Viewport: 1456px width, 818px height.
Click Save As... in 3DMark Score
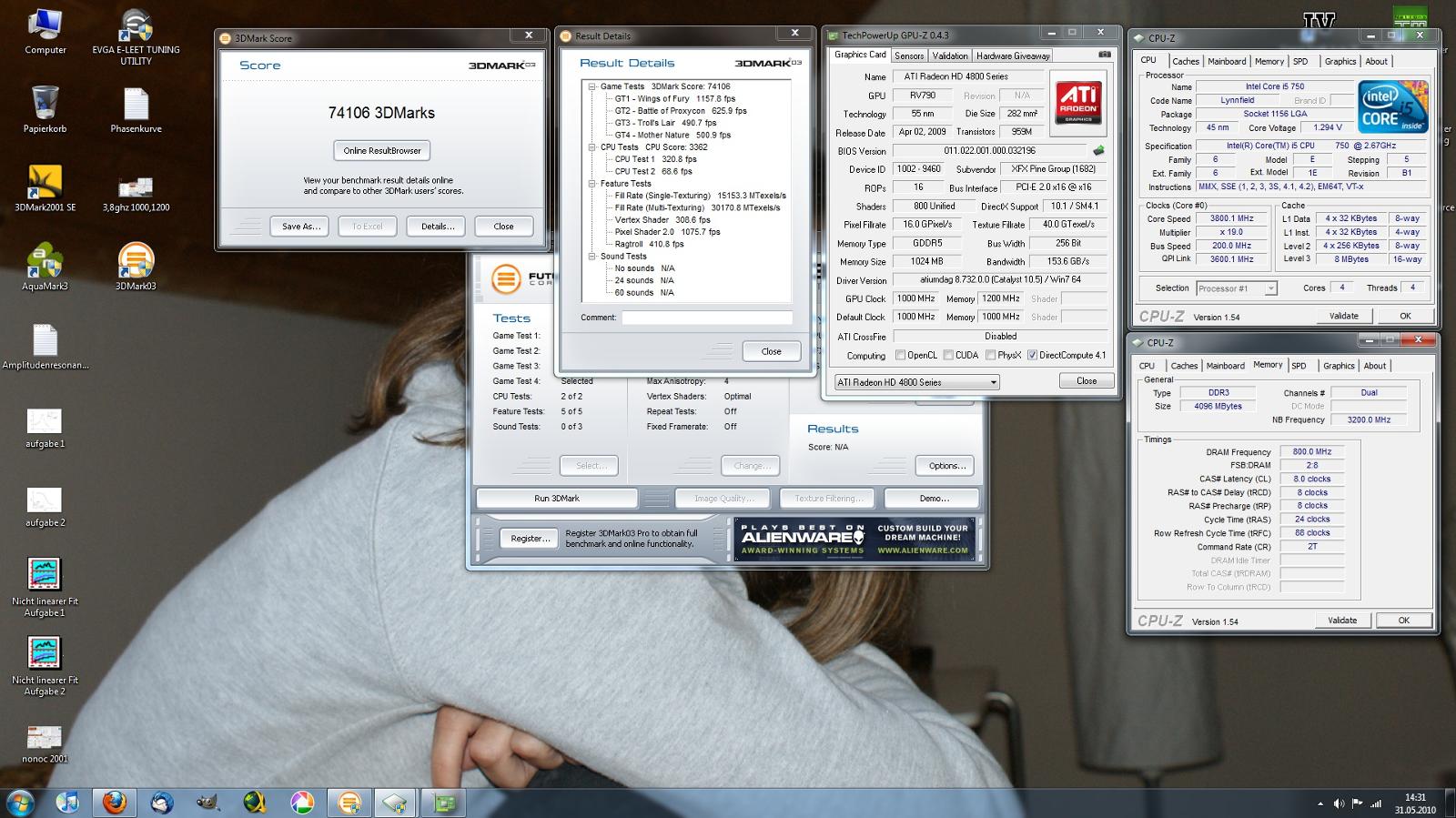tap(299, 226)
